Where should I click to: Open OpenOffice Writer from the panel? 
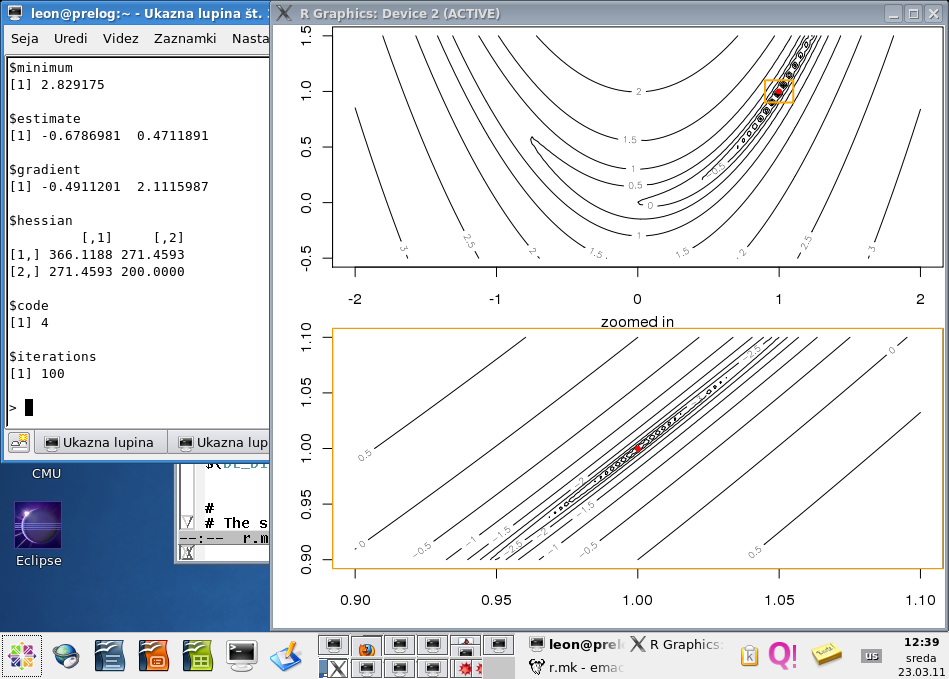[x=109, y=656]
